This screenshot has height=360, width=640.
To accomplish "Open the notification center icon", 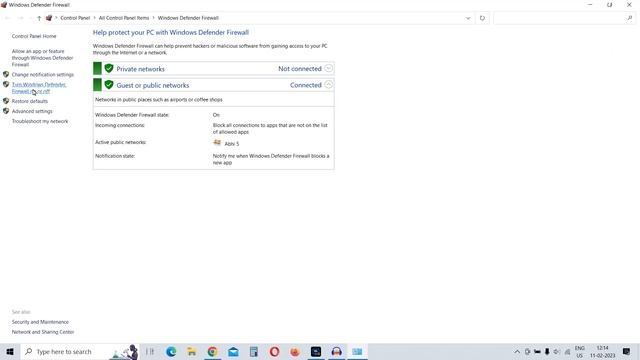I will pos(627,351).
